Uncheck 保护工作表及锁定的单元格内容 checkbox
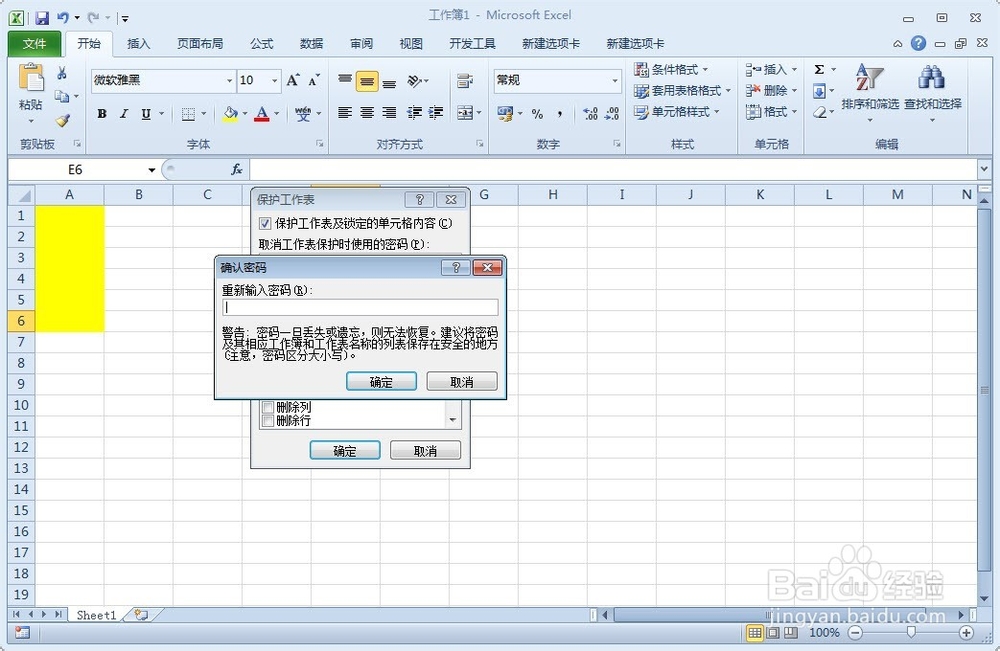 coord(265,223)
